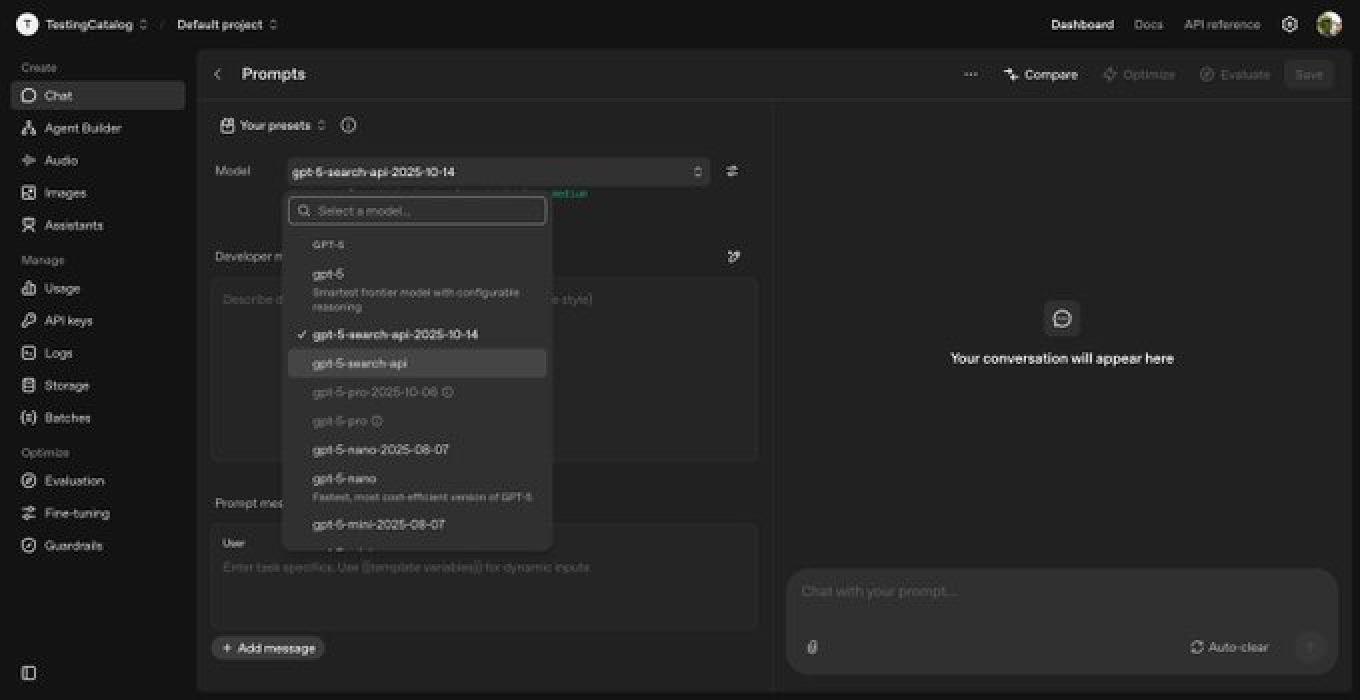Click the generate prompt wand icon
This screenshot has height=700, width=1360.
(734, 257)
